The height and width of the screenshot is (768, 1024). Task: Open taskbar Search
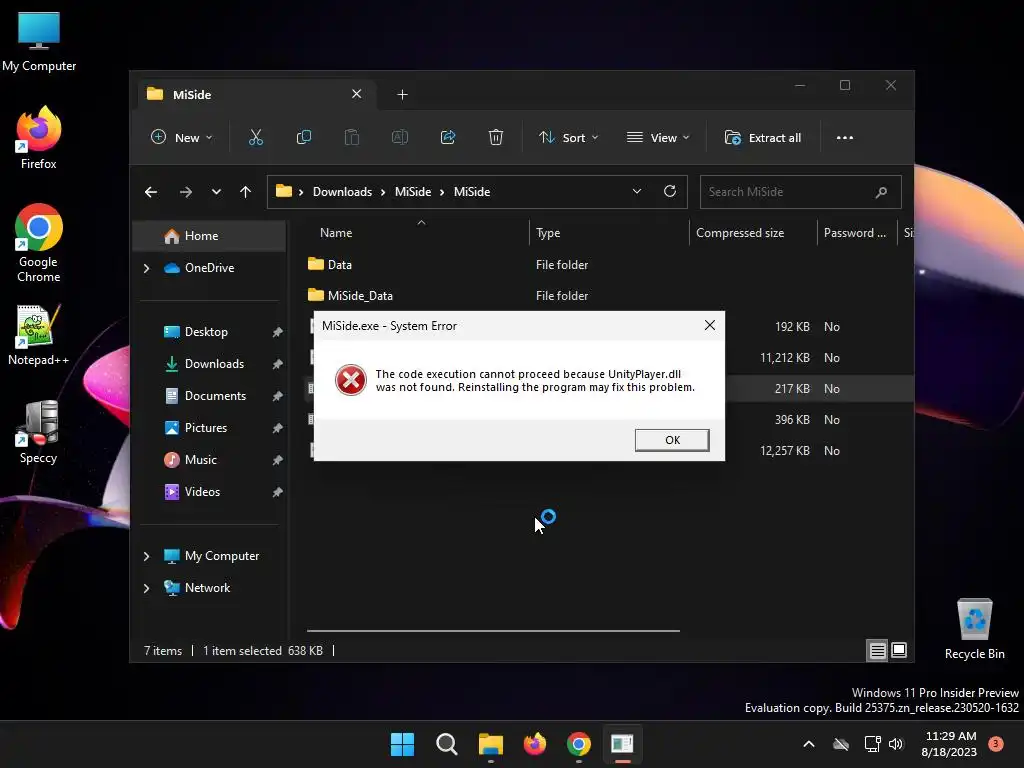pos(447,744)
